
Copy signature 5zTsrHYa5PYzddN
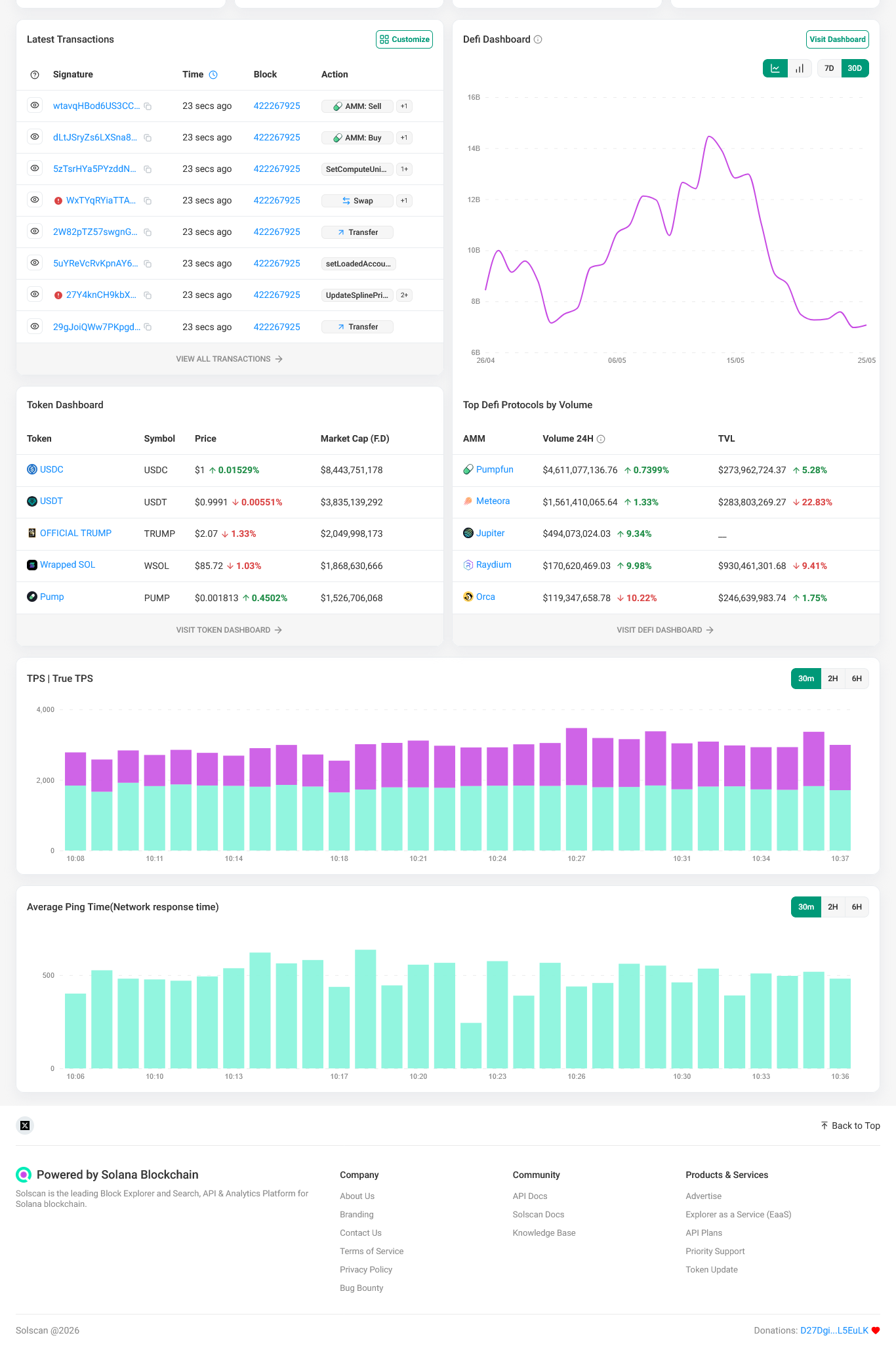pos(148,169)
